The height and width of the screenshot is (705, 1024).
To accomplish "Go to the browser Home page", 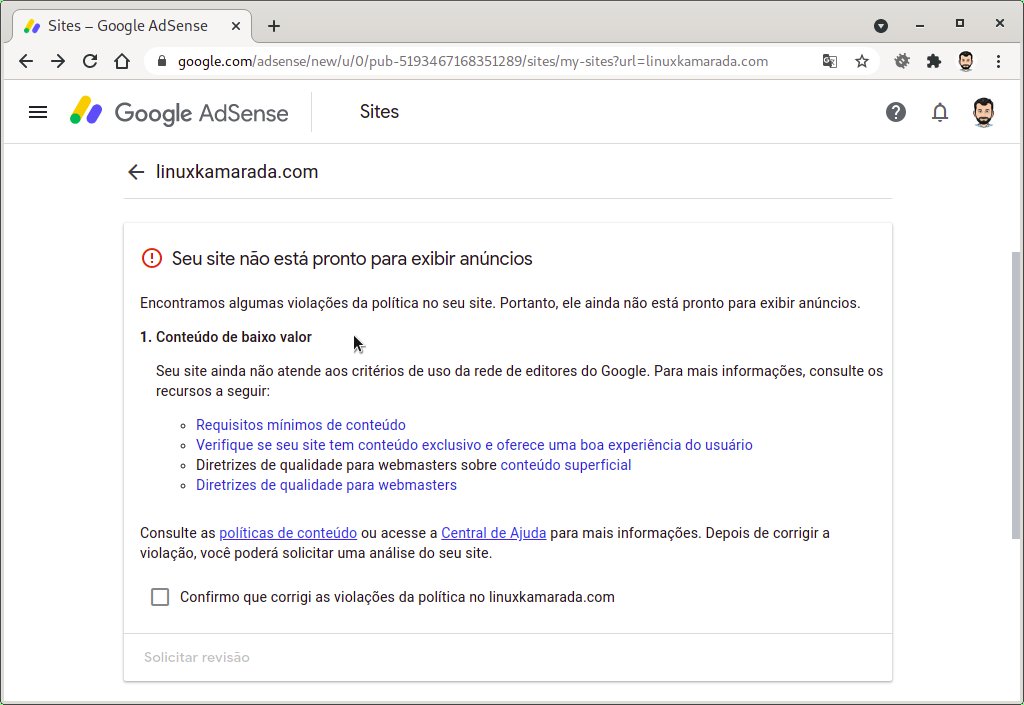I will pos(122,61).
